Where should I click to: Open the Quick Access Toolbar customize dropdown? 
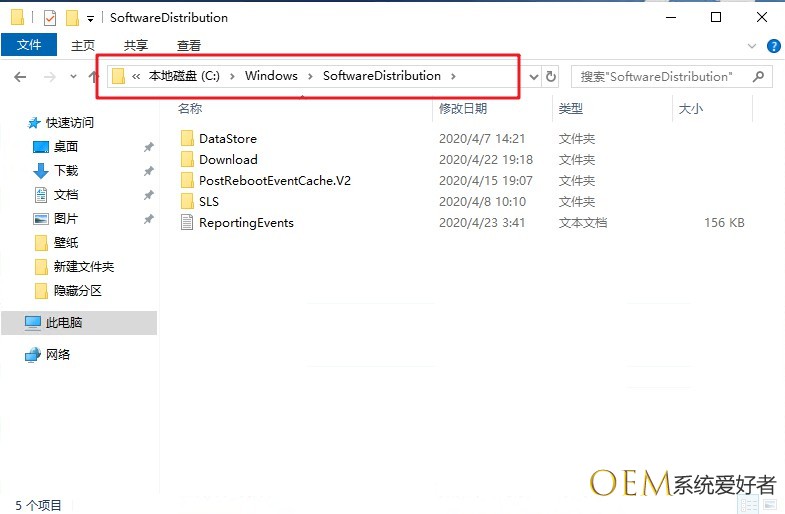(x=91, y=18)
